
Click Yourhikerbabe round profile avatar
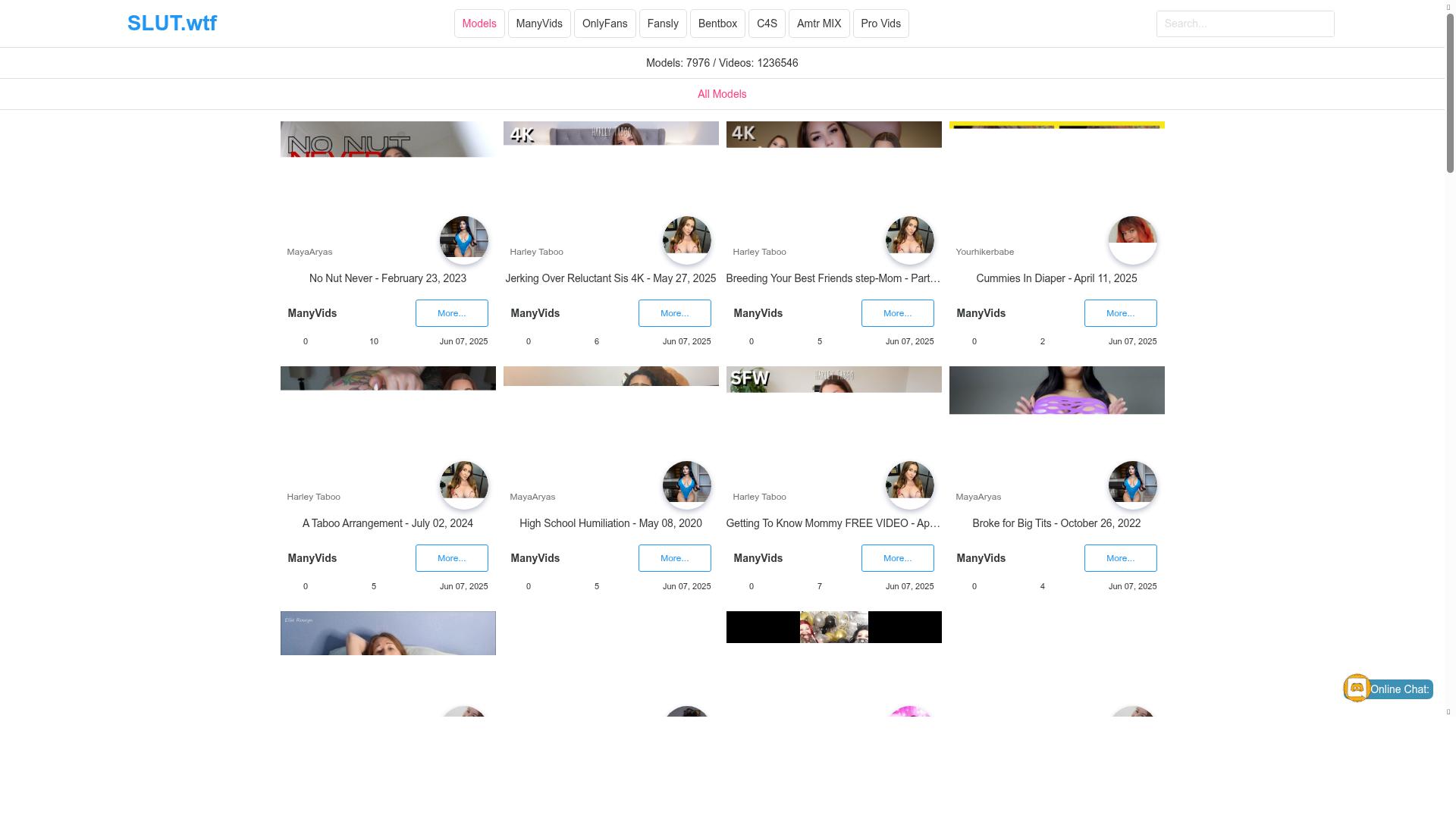pyautogui.click(x=1132, y=240)
